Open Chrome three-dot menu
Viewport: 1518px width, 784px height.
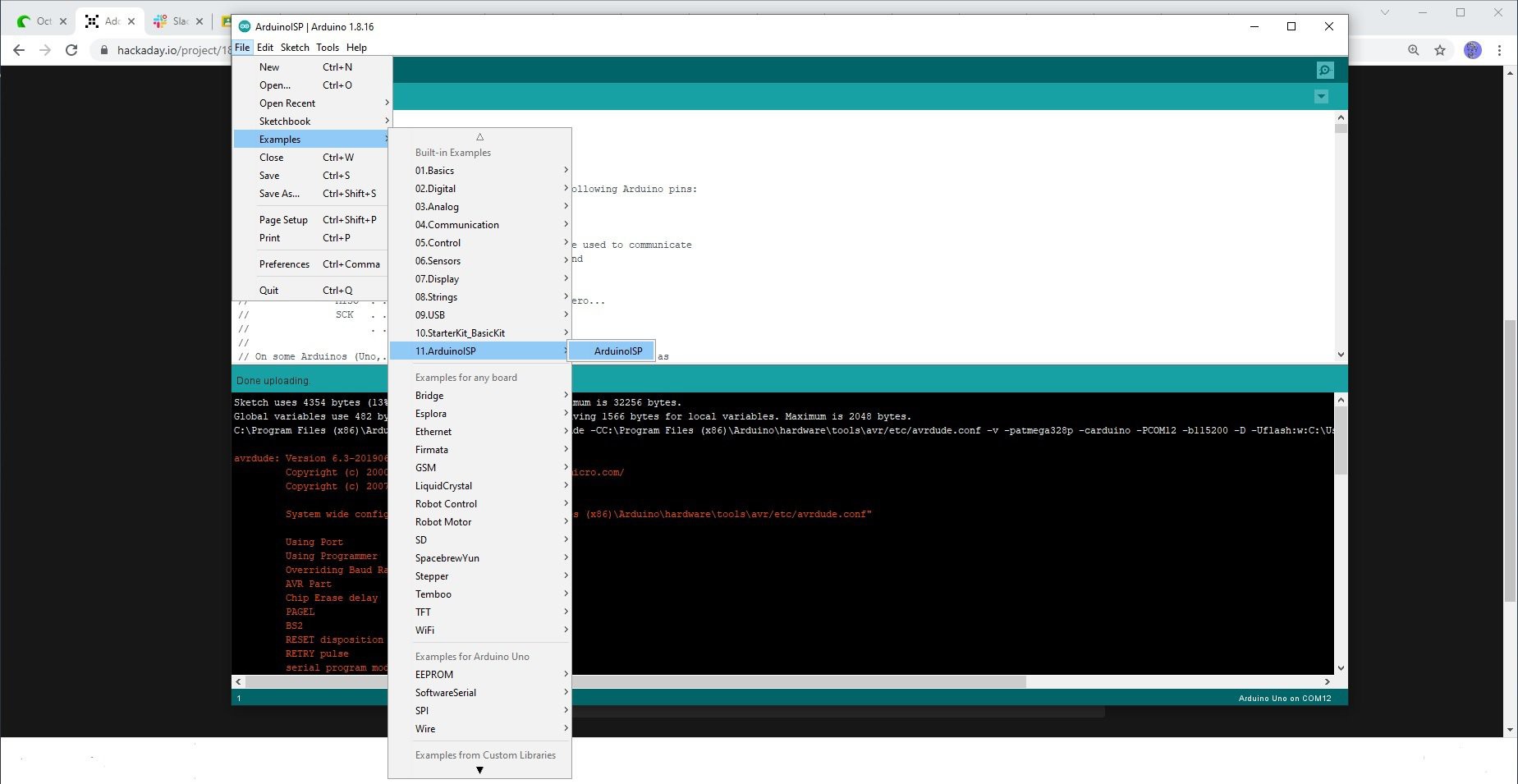1499,50
